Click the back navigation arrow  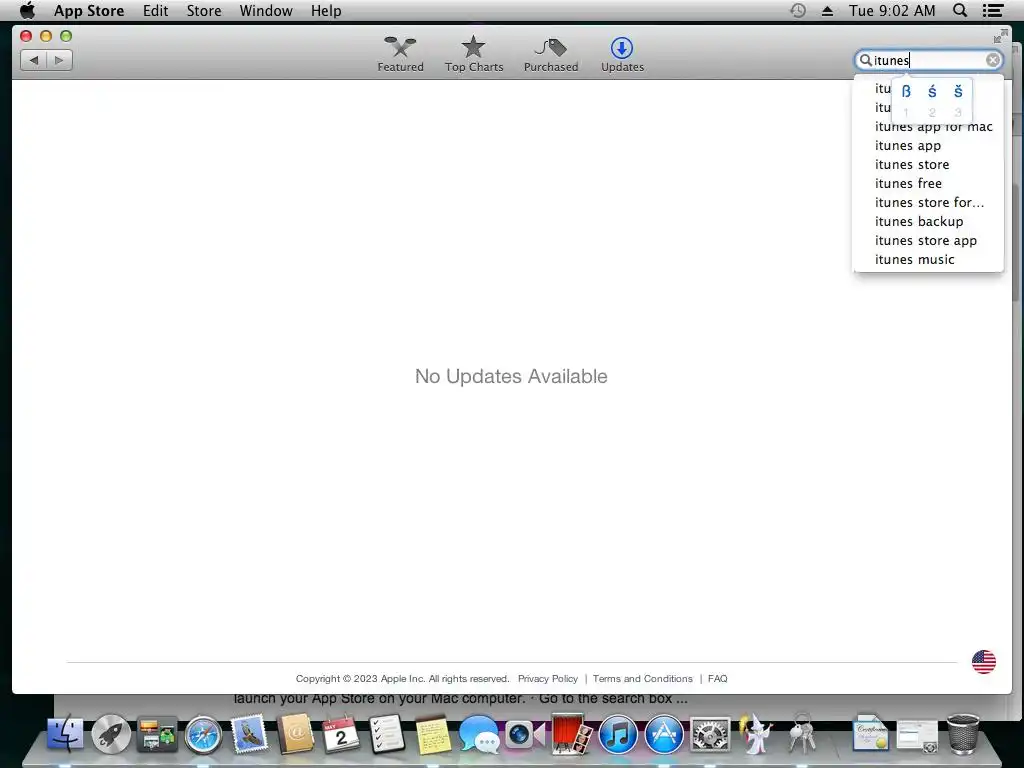34,60
